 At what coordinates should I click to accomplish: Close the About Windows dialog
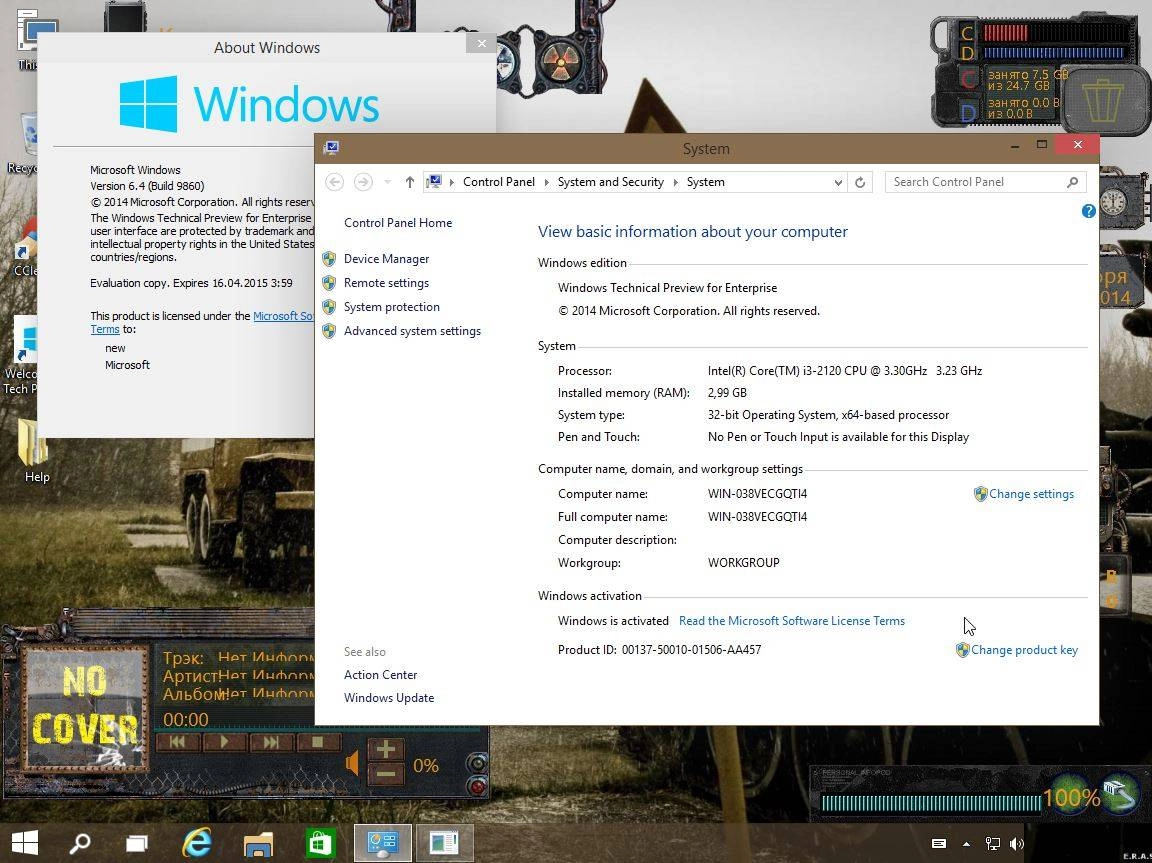tap(481, 43)
